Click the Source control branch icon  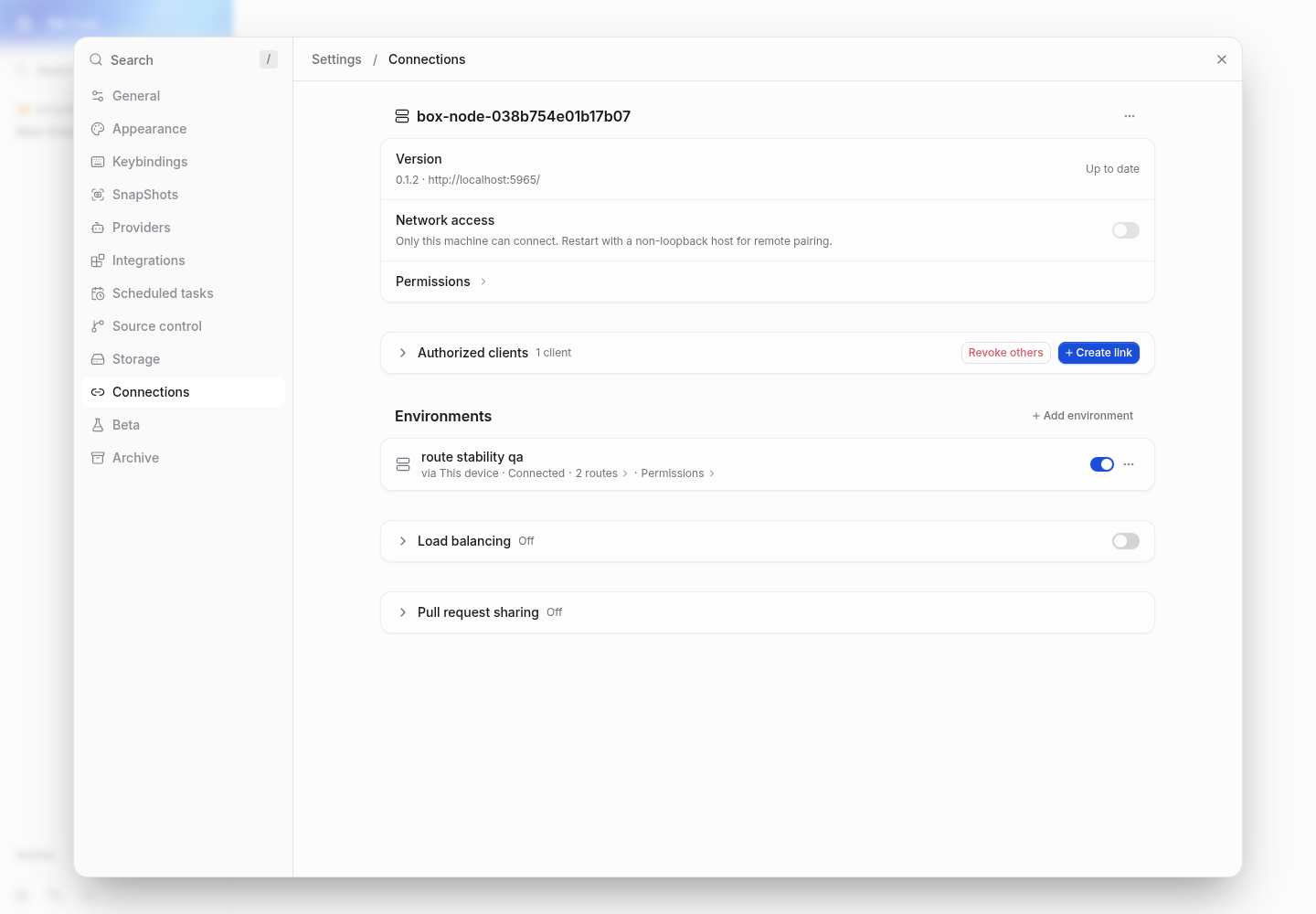pos(98,326)
